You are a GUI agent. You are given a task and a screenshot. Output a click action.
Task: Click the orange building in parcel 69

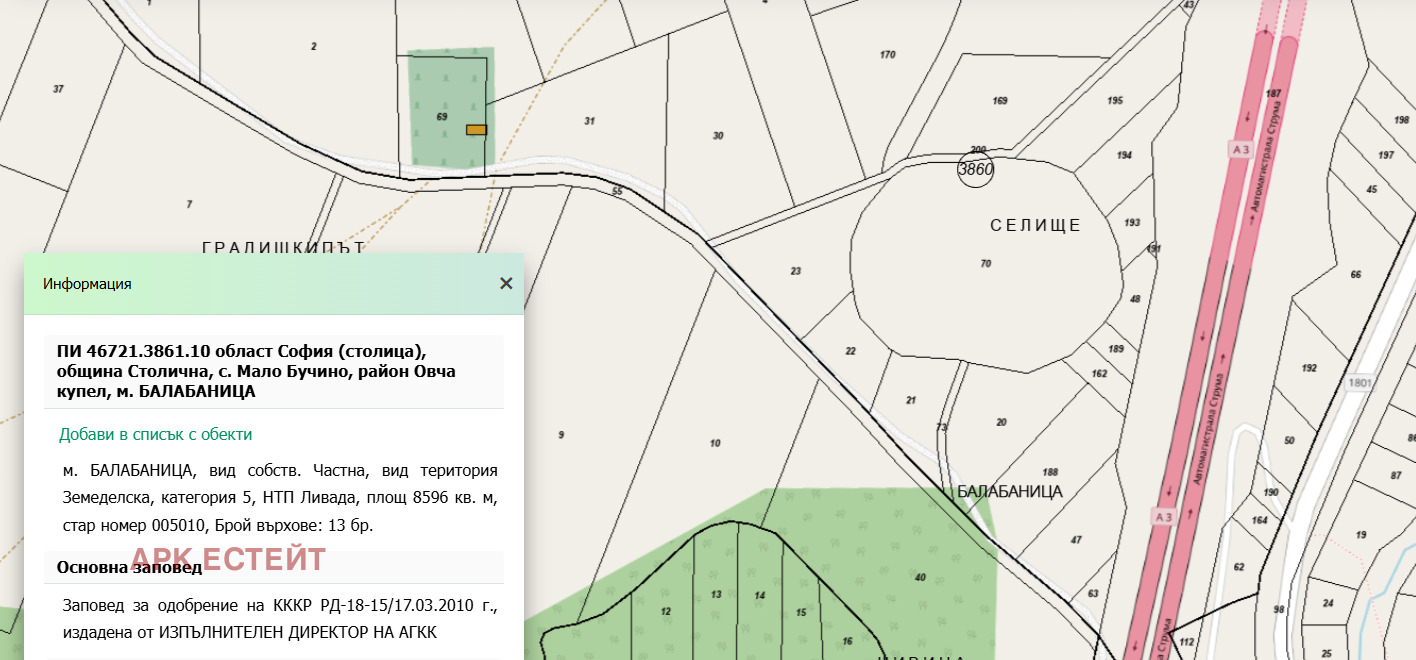click(x=476, y=129)
